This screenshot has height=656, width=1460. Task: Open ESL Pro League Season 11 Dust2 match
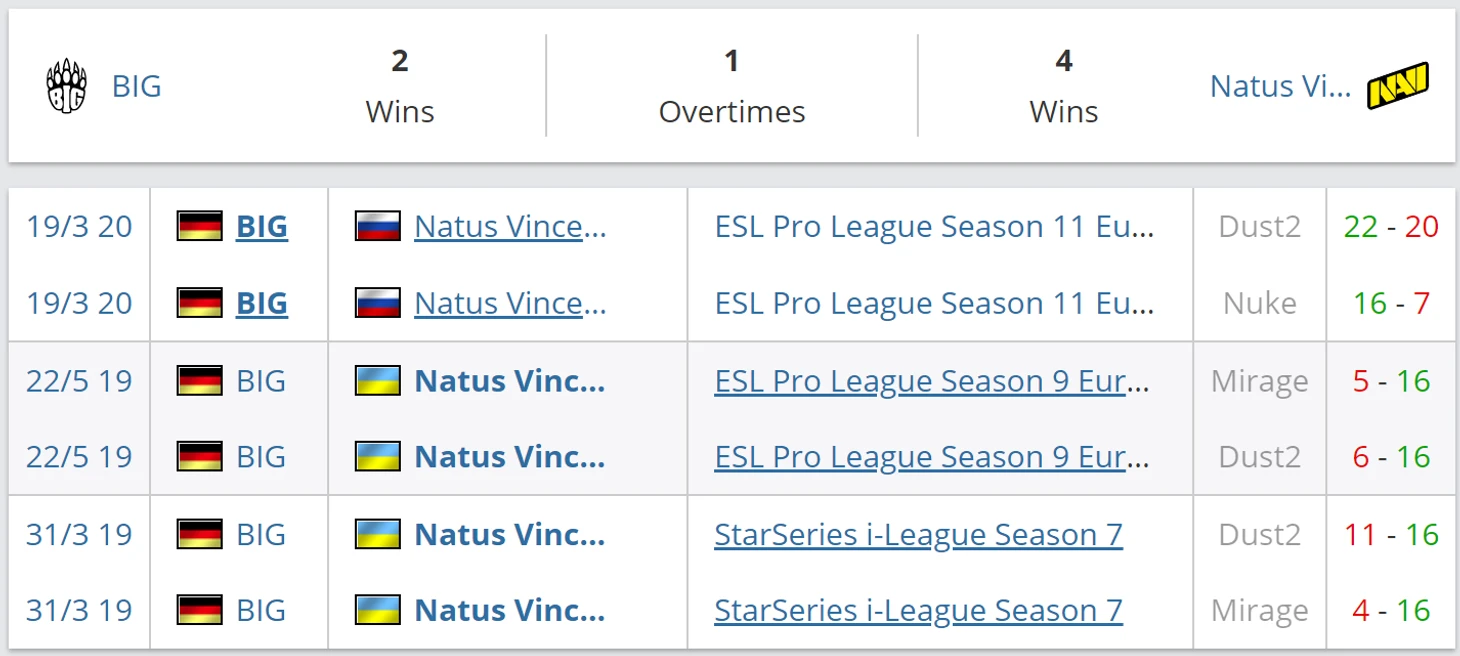click(x=934, y=226)
